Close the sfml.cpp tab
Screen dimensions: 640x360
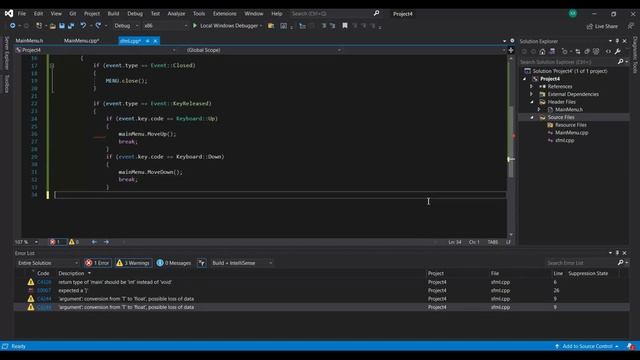point(156,41)
